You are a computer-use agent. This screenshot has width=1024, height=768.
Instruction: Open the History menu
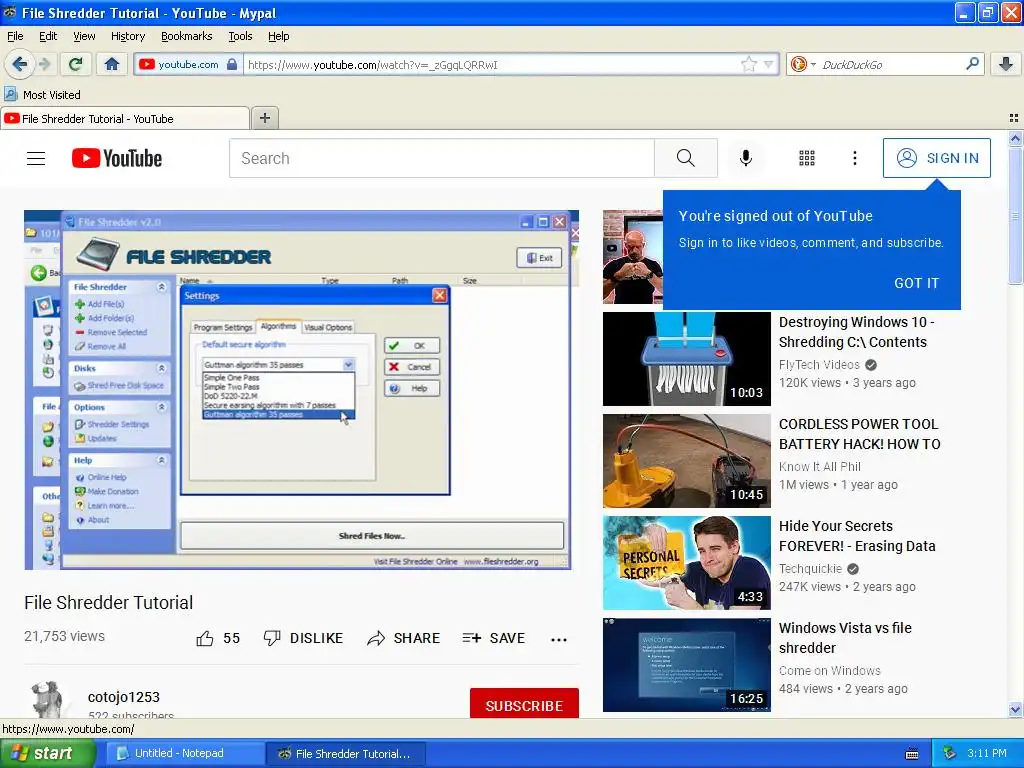128,36
